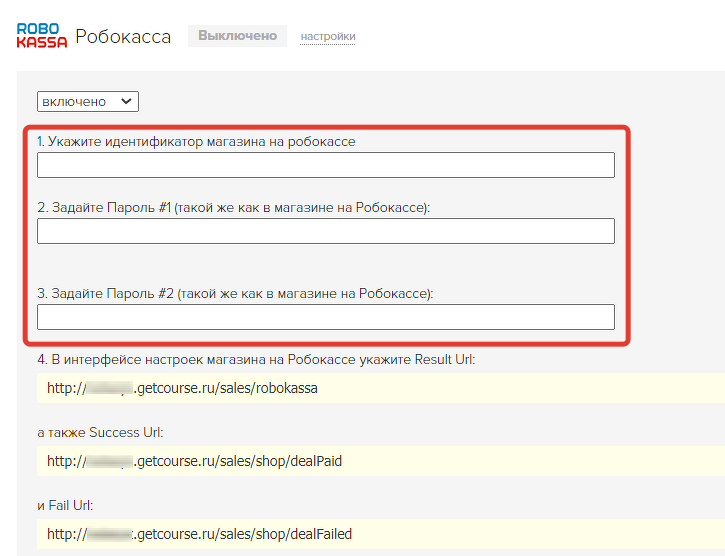Viewport: 725px width, 556px height.
Task: Click text 'а также Success Url:'
Action: (100, 432)
